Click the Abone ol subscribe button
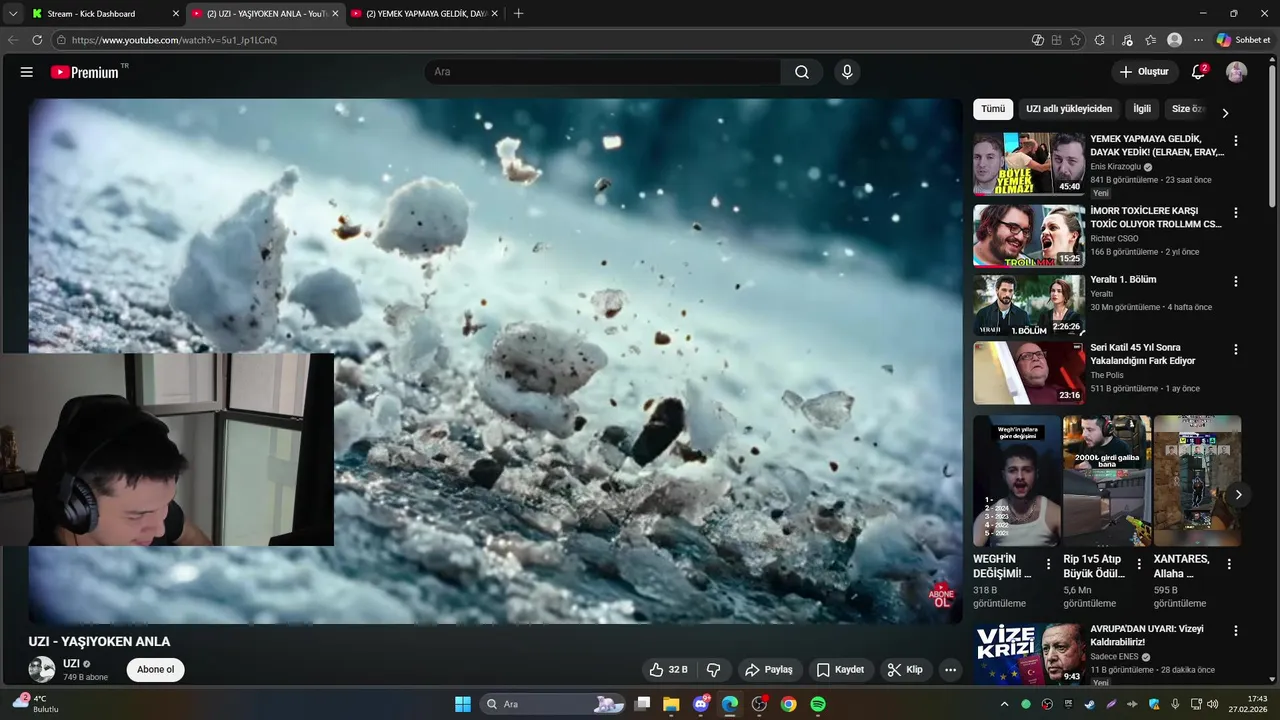This screenshot has width=1280, height=720. click(156, 670)
